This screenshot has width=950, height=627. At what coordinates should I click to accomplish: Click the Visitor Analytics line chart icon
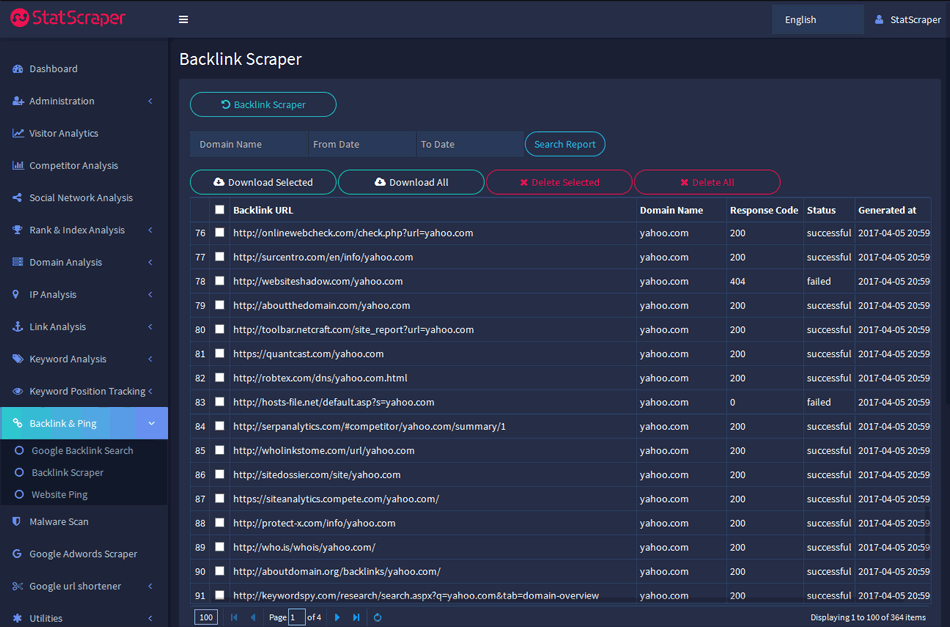tap(18, 133)
